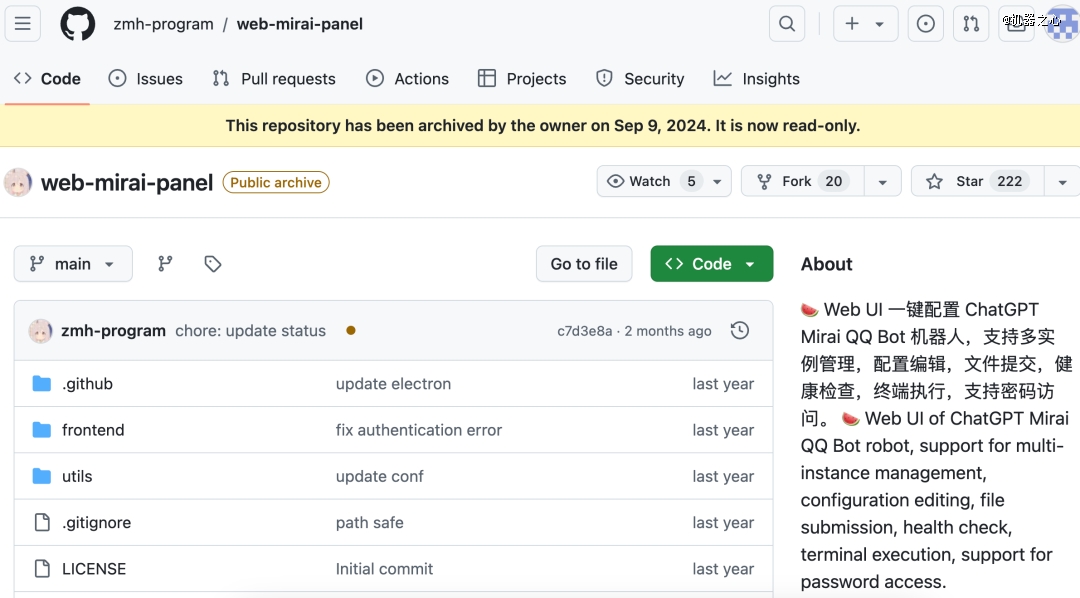The width and height of the screenshot is (1080, 598).
Task: Click the Watch count 5
Action: click(692, 181)
